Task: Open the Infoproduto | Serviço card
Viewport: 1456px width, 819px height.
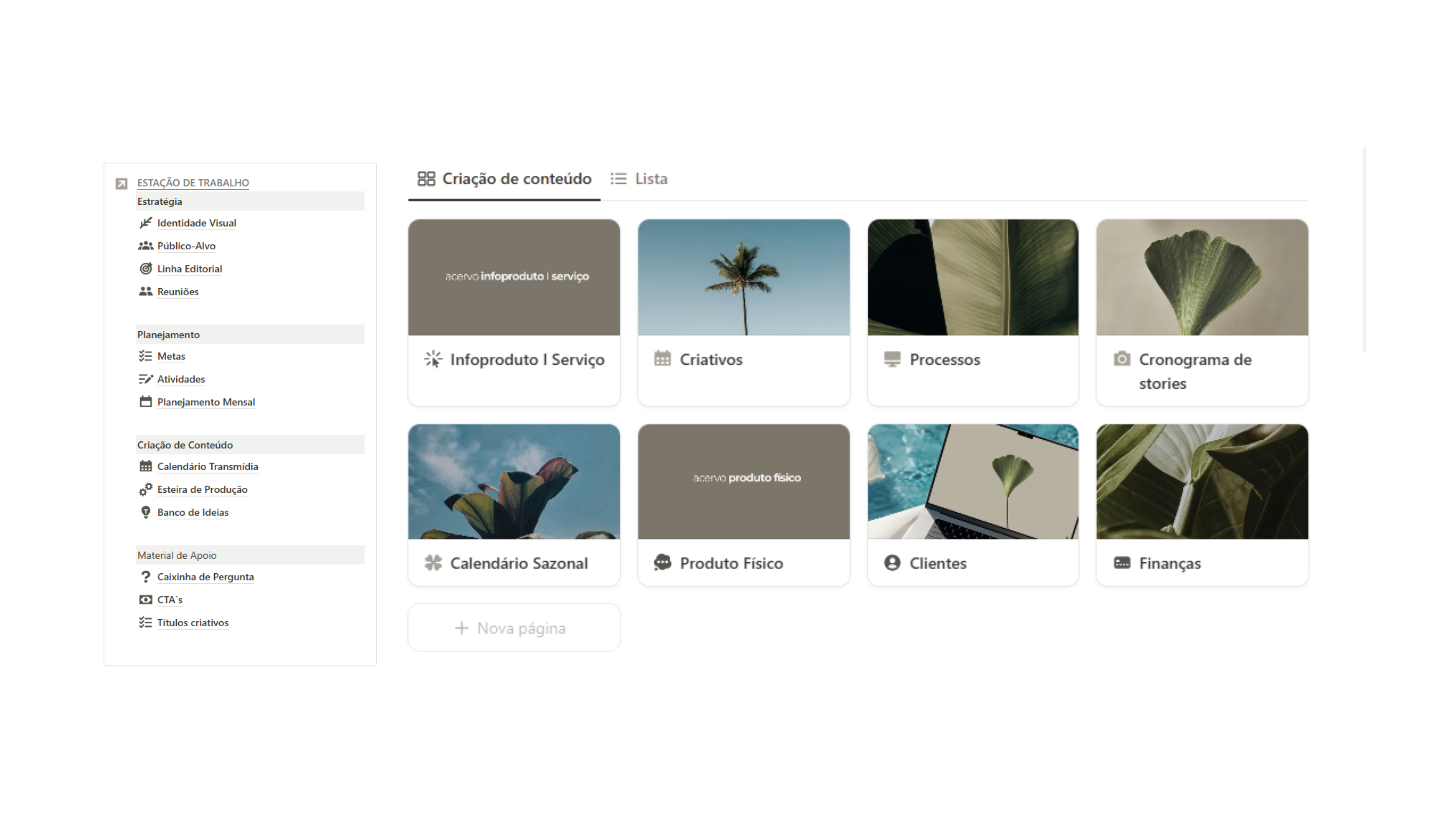Action: point(527,360)
